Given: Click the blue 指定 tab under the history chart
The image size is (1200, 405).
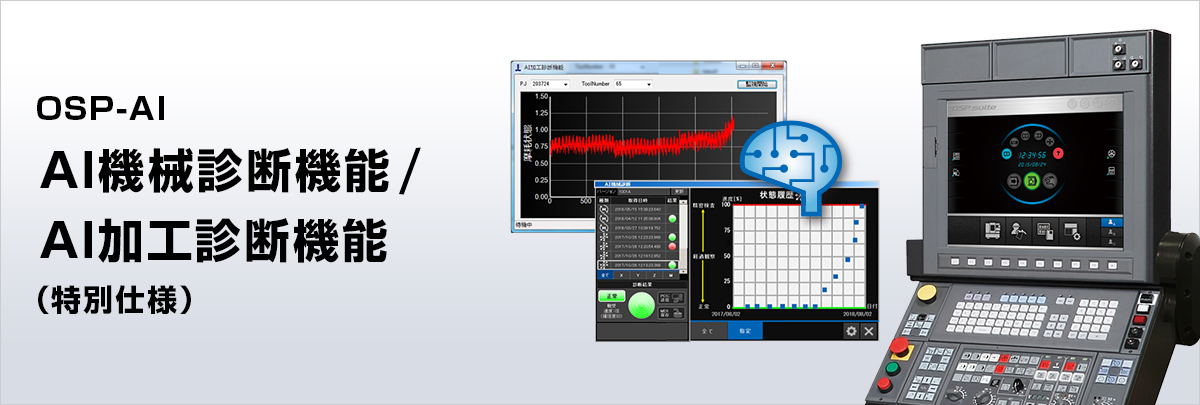Looking at the screenshot, I should pos(745,331).
